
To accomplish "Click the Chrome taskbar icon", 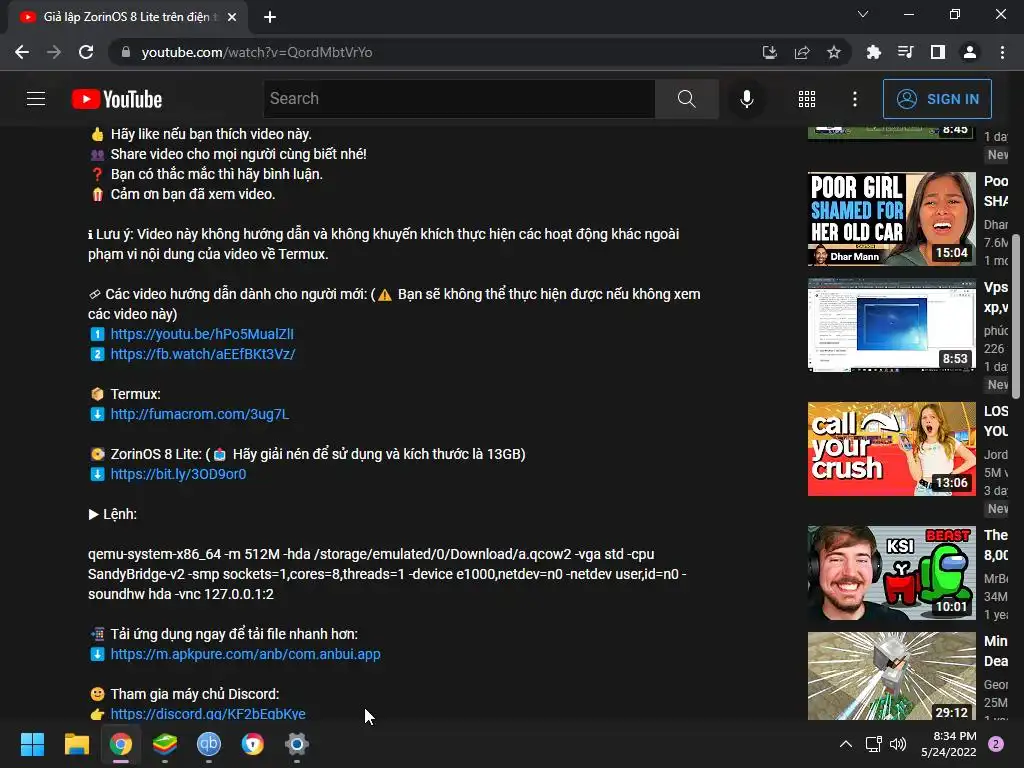I will point(121,744).
